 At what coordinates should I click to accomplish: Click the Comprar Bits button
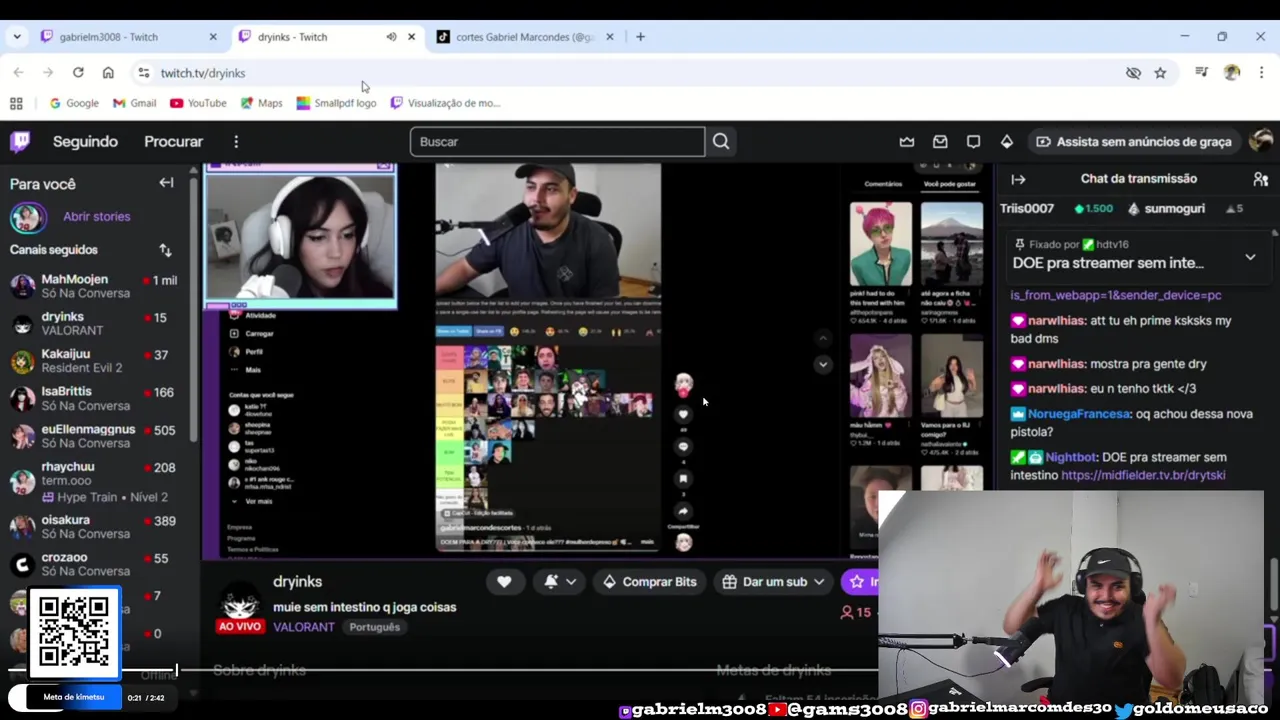649,582
